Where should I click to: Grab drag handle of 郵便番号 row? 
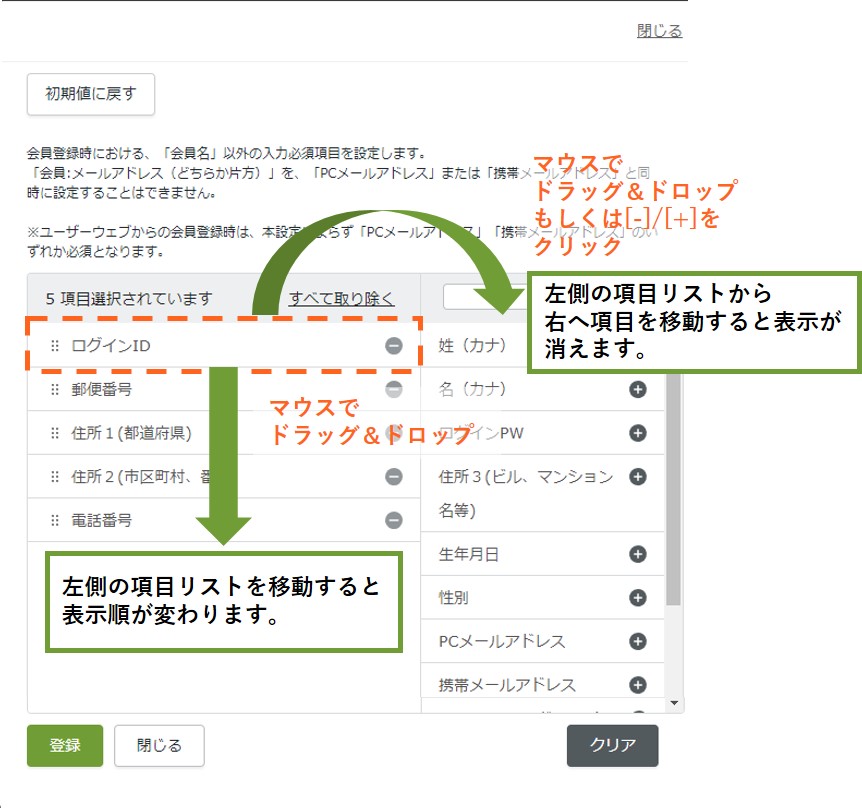54,390
